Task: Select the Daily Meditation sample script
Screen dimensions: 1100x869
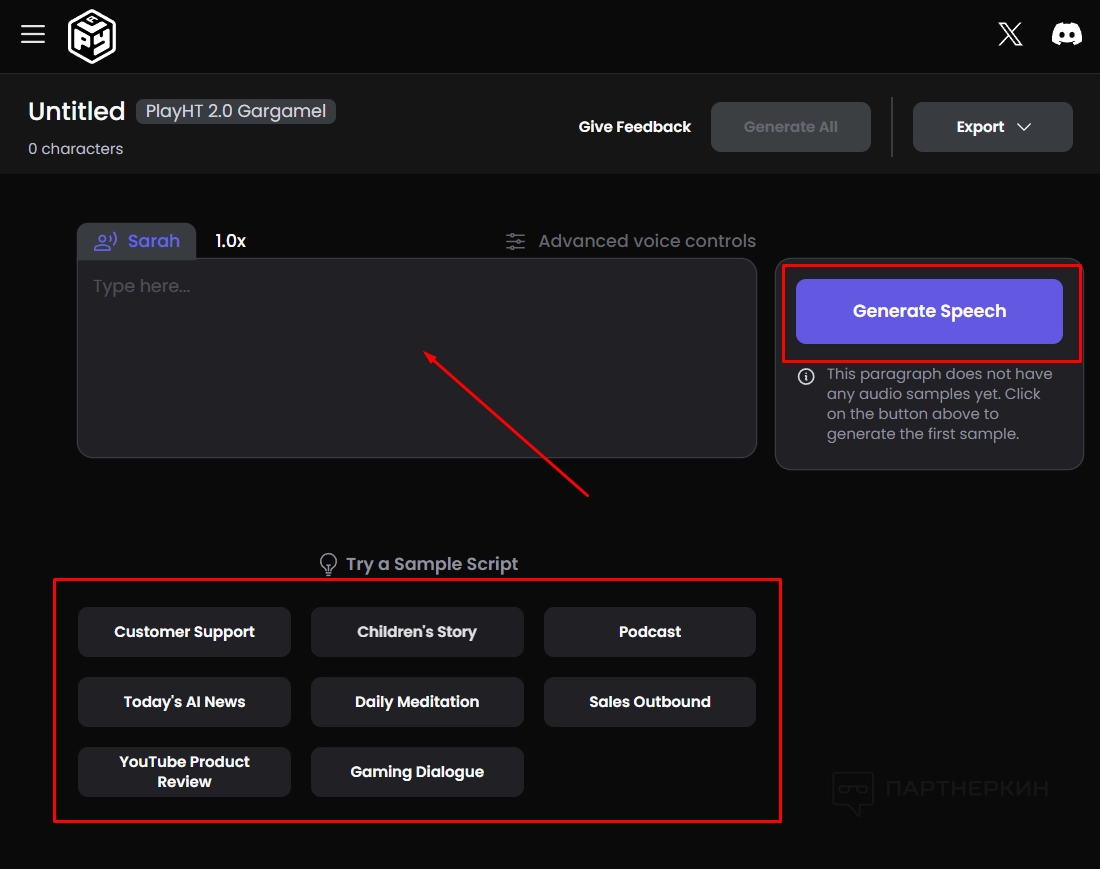Action: [417, 702]
